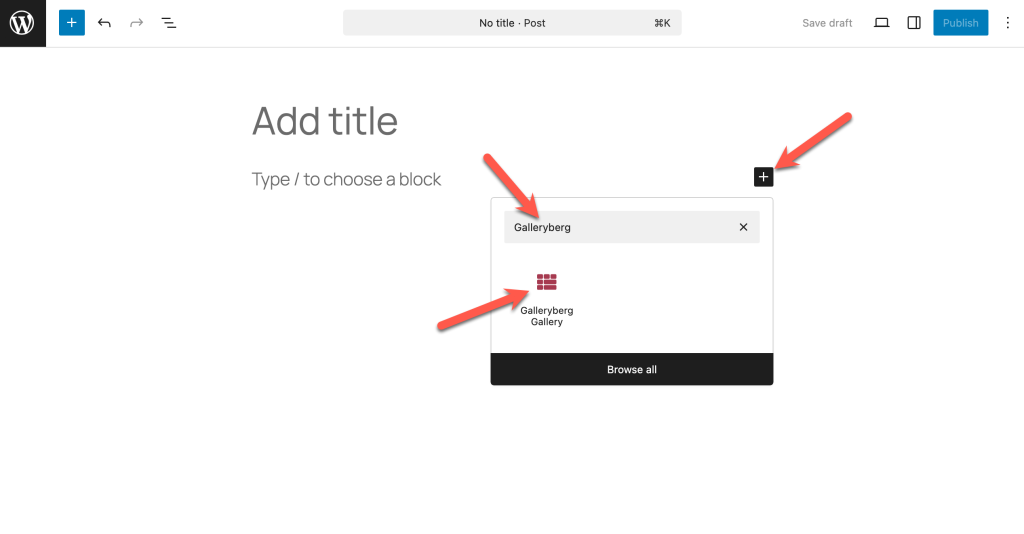Click the WordPress logo to exit editor
This screenshot has width=1024, height=534.
(22, 23)
